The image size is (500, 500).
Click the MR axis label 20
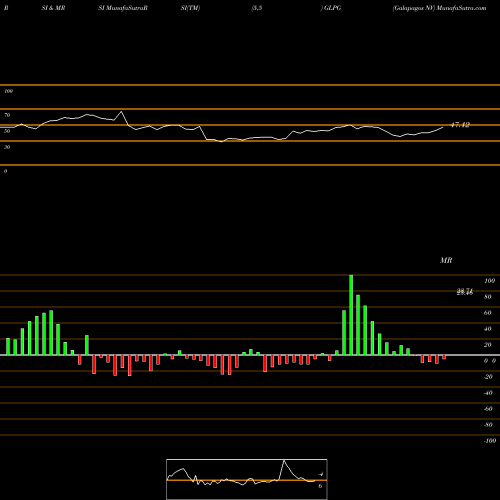[488, 345]
